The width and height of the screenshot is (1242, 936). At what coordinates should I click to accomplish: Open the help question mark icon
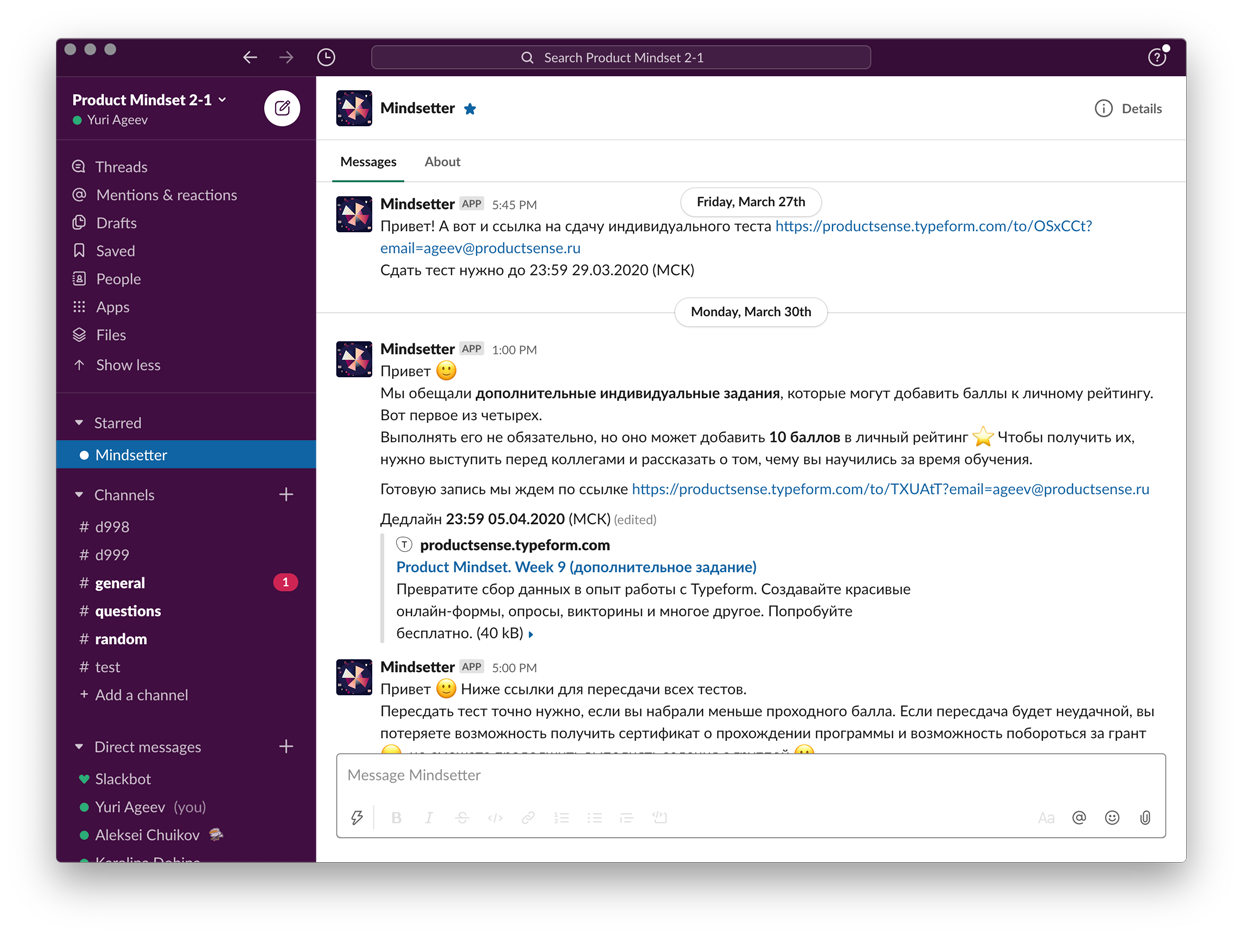[x=1157, y=58]
